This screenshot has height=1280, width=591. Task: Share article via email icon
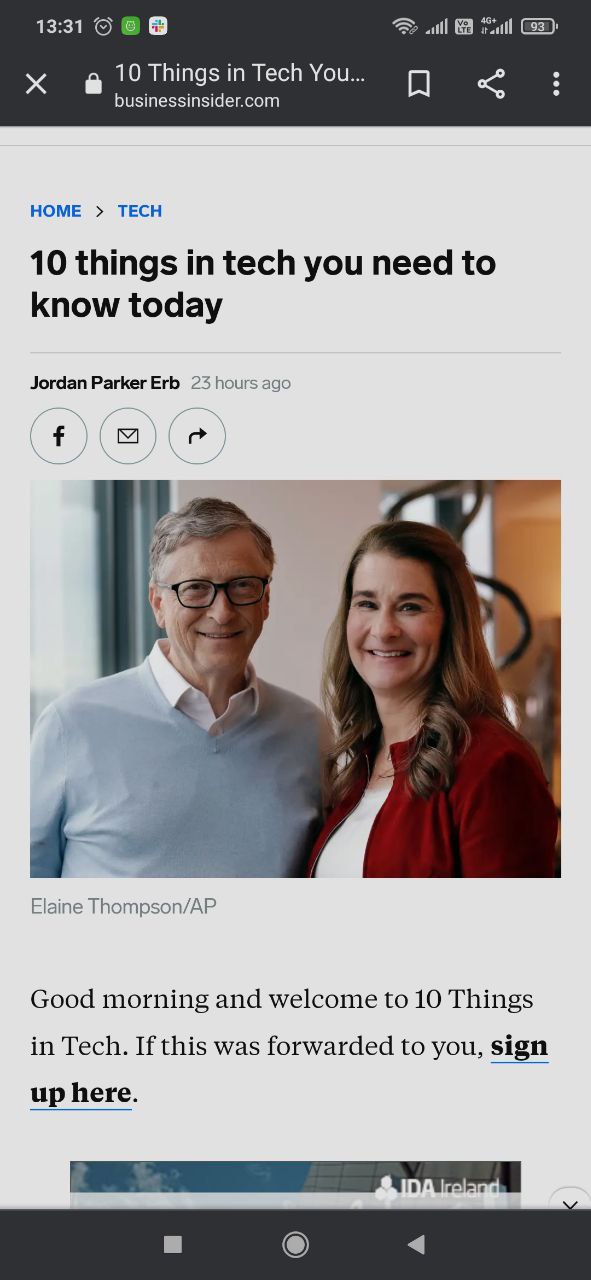128,436
